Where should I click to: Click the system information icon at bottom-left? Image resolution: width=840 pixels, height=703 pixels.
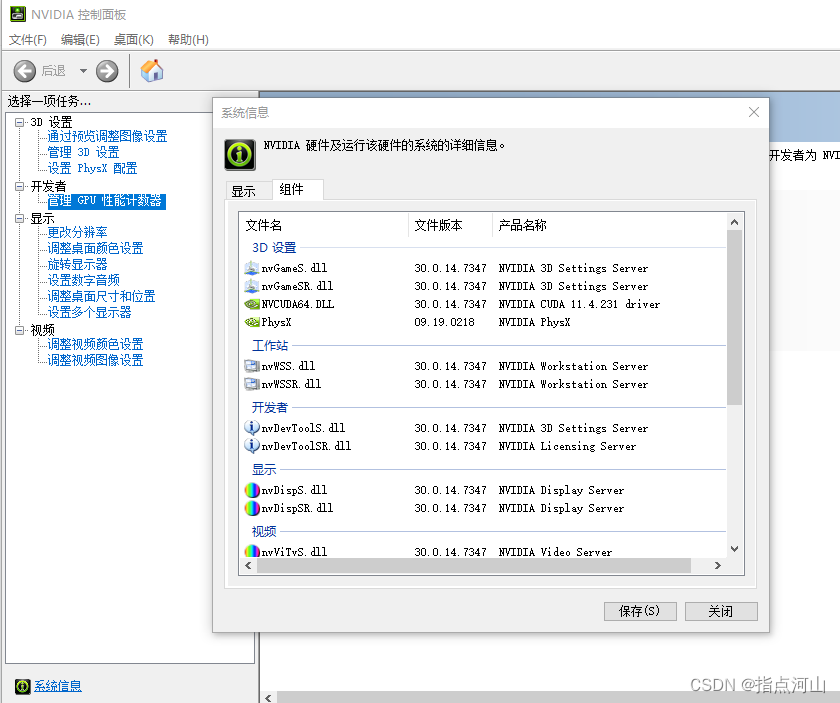pyautogui.click(x=22, y=686)
